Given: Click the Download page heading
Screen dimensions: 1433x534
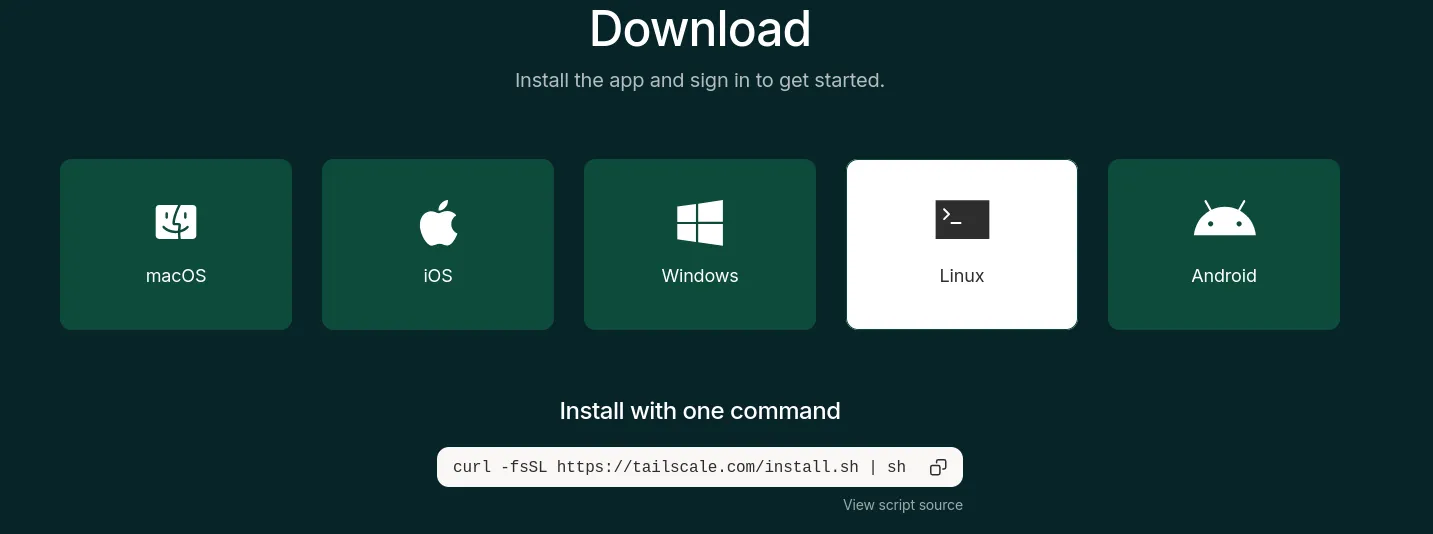Looking at the screenshot, I should 700,28.
